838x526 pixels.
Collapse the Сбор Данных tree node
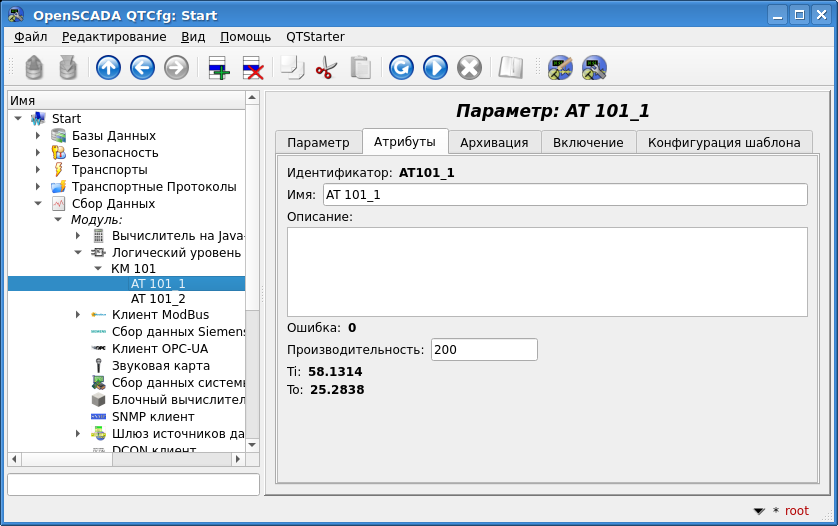(x=38, y=204)
